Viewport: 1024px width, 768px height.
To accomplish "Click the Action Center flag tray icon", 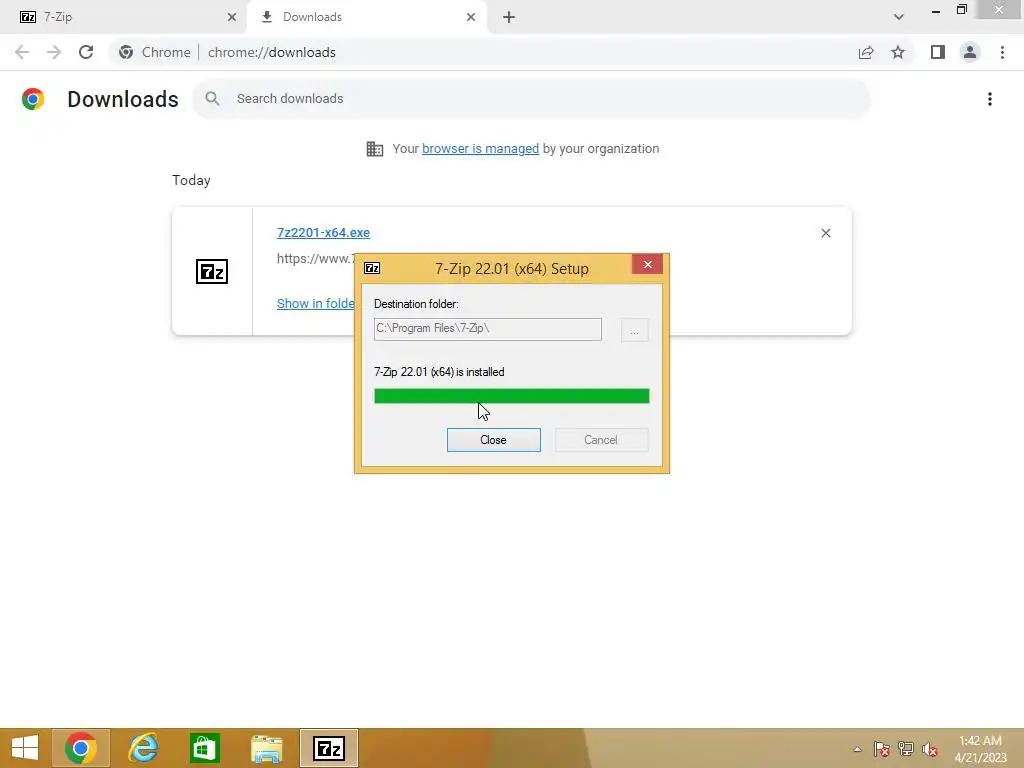I will point(882,749).
